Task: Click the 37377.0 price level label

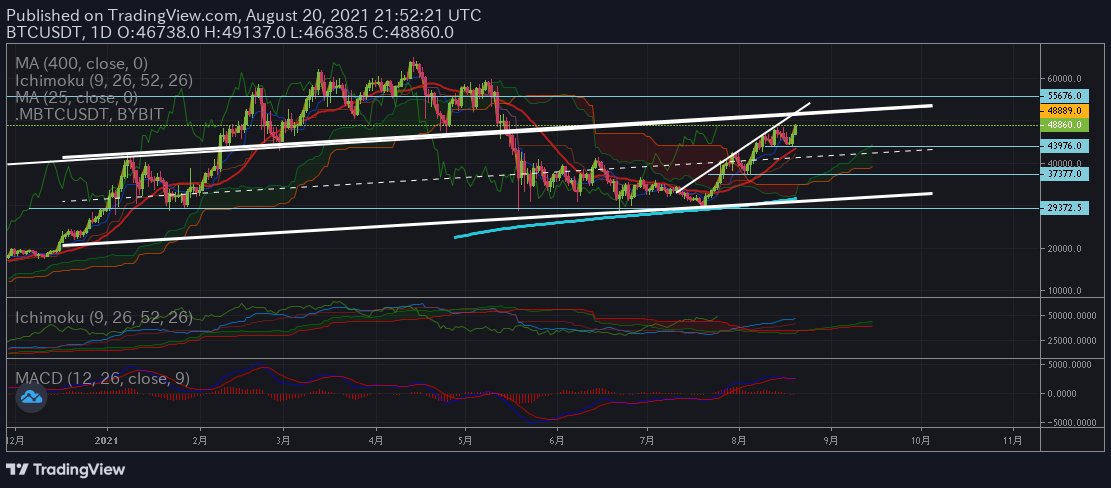Action: click(x=1064, y=174)
